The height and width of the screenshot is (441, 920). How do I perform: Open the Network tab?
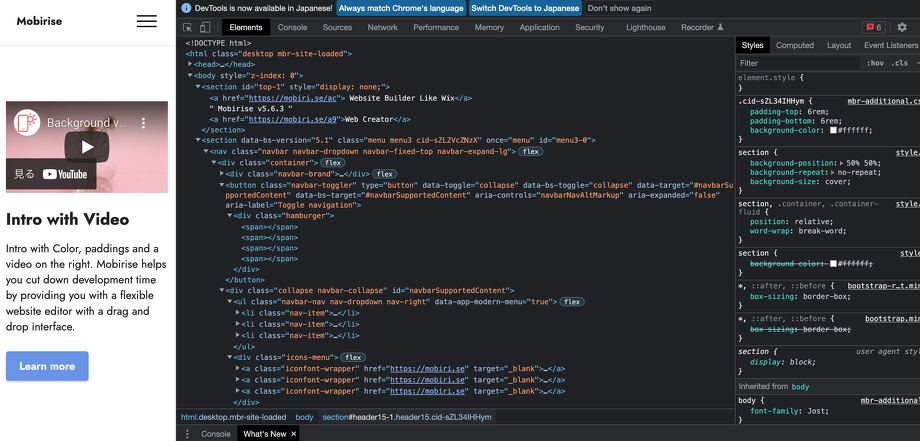coord(382,28)
